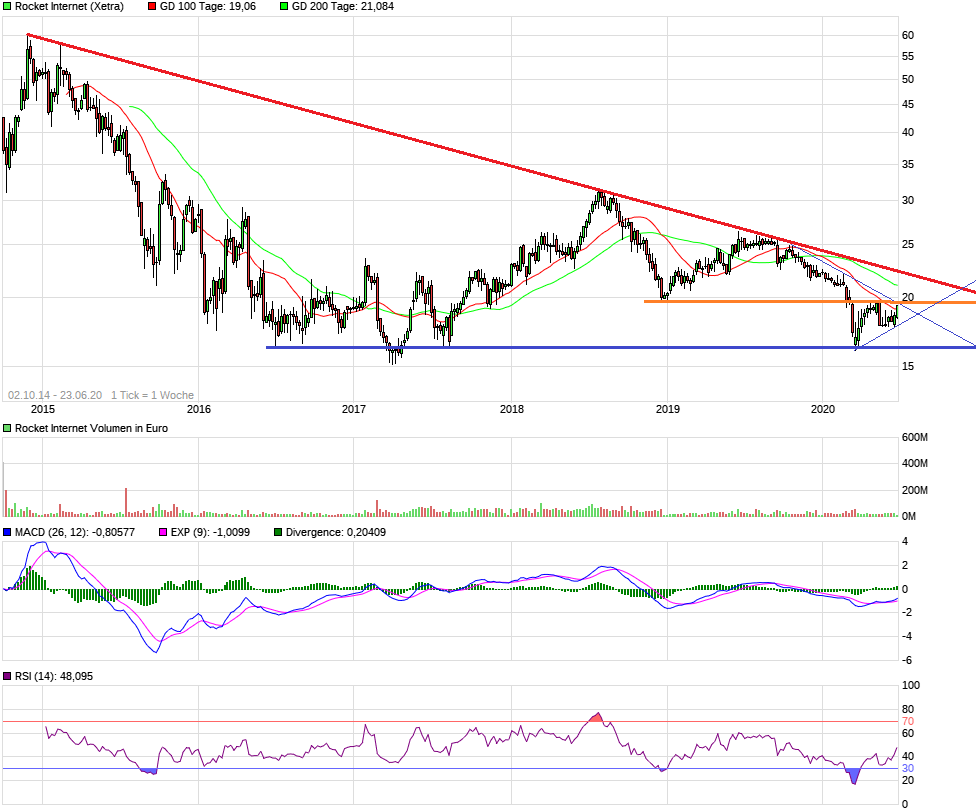Click the volume axis label 200M
This screenshot has width=976, height=812.
click(x=914, y=491)
